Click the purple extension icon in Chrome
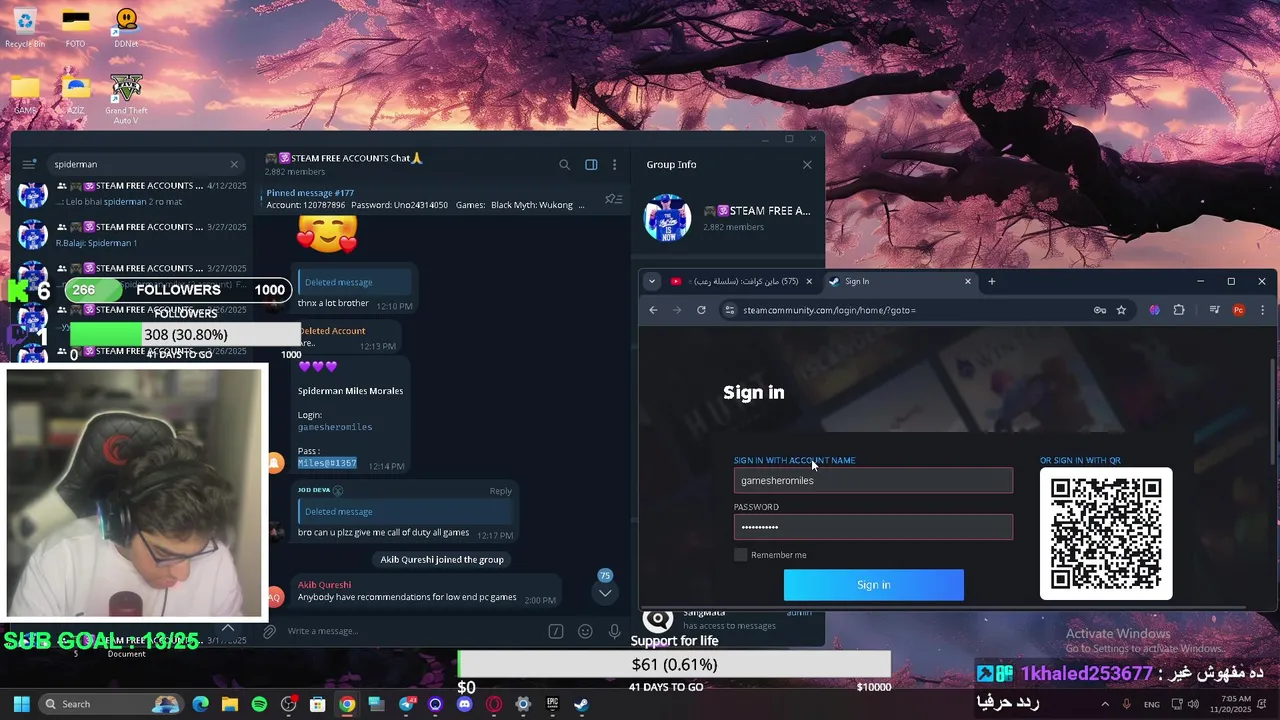 tap(1155, 310)
